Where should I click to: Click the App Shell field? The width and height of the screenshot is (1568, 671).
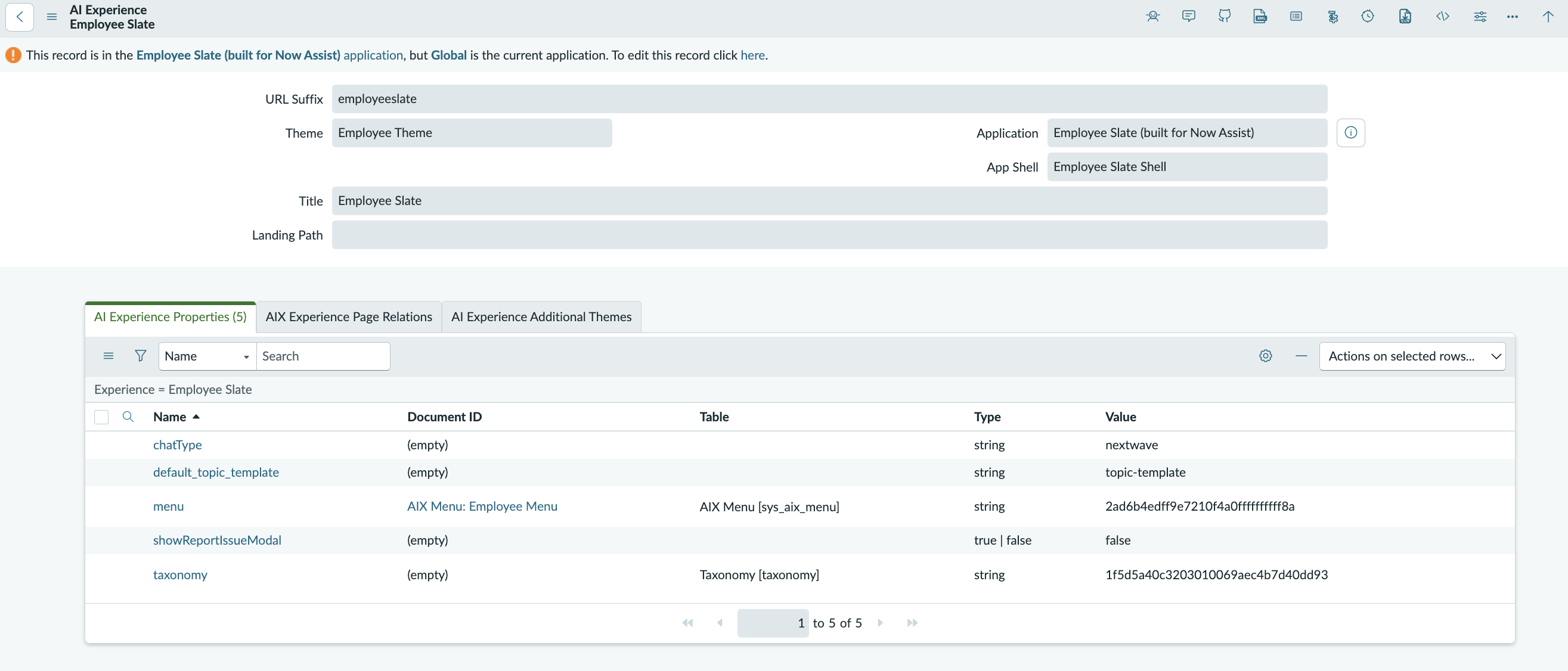click(x=1187, y=167)
